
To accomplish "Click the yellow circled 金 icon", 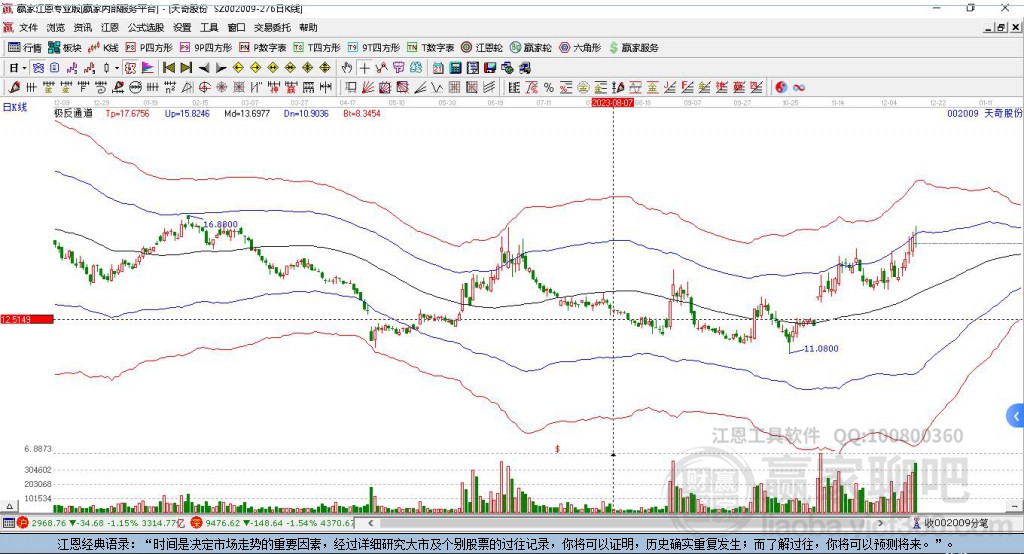I will (x=583, y=87).
